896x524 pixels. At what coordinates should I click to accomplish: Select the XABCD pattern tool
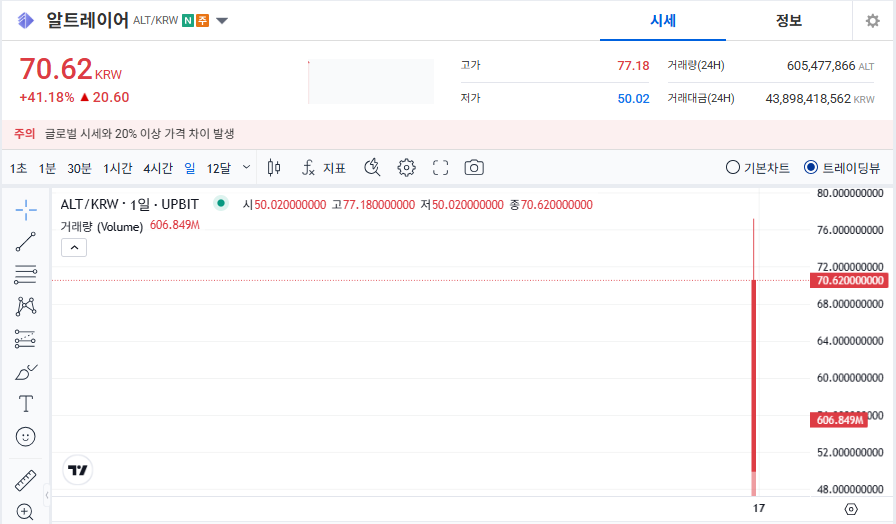coord(26,306)
